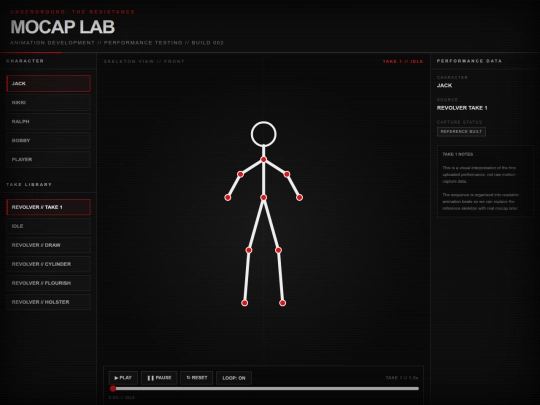
Task: Open REVOLVER // TAKE 1 in take library
Action: click(49, 207)
